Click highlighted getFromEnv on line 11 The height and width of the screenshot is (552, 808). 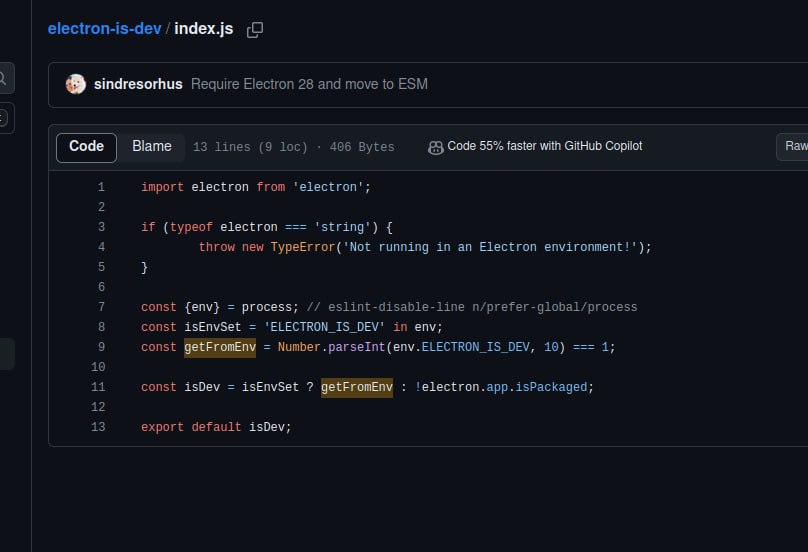357,388
